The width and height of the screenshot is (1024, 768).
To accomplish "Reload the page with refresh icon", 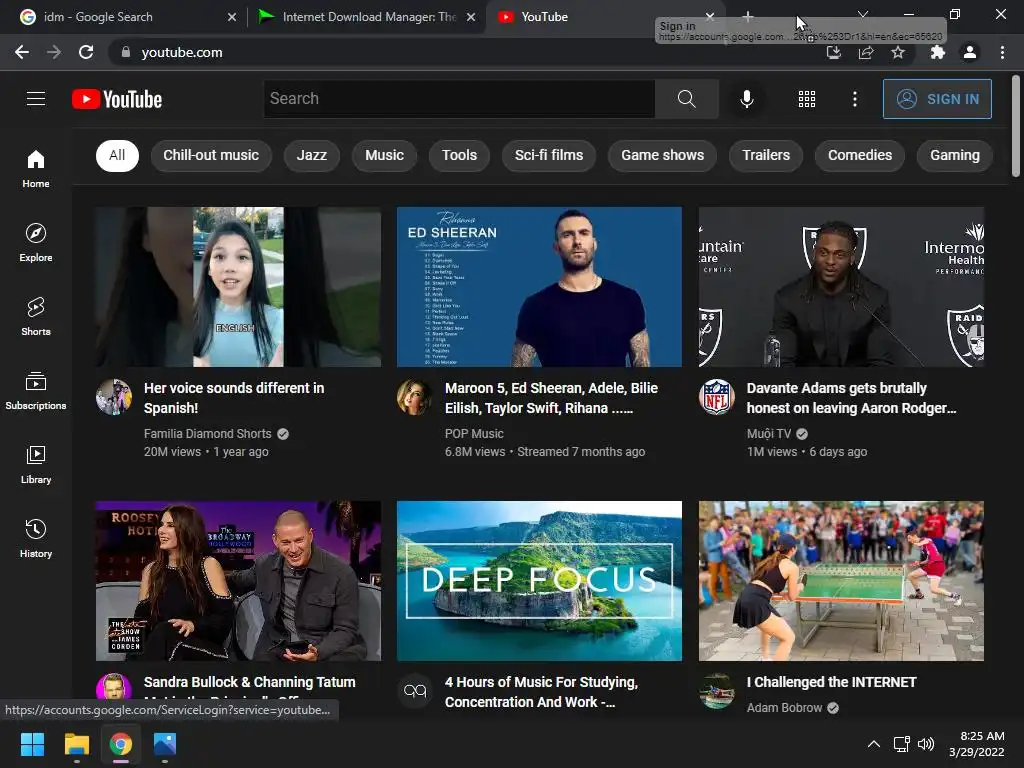I will point(86,52).
